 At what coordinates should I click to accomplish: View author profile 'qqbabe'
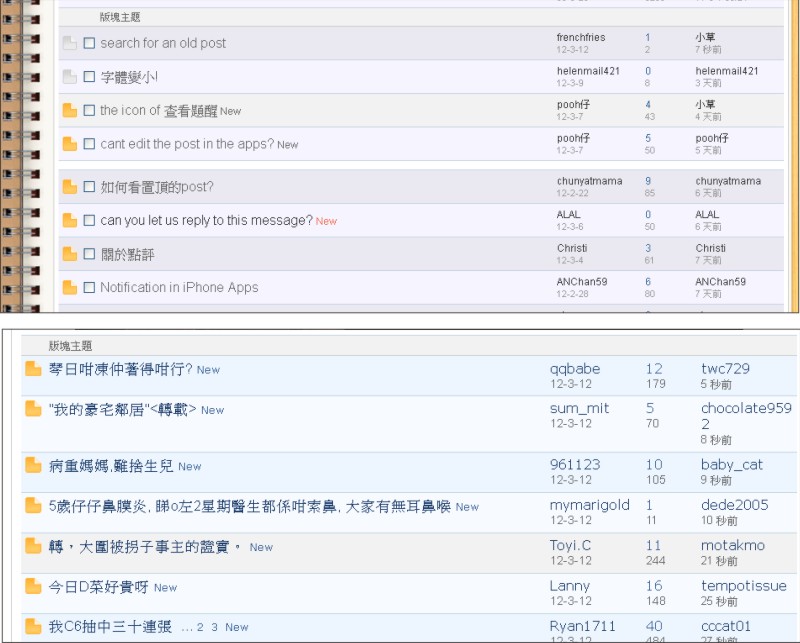click(575, 369)
